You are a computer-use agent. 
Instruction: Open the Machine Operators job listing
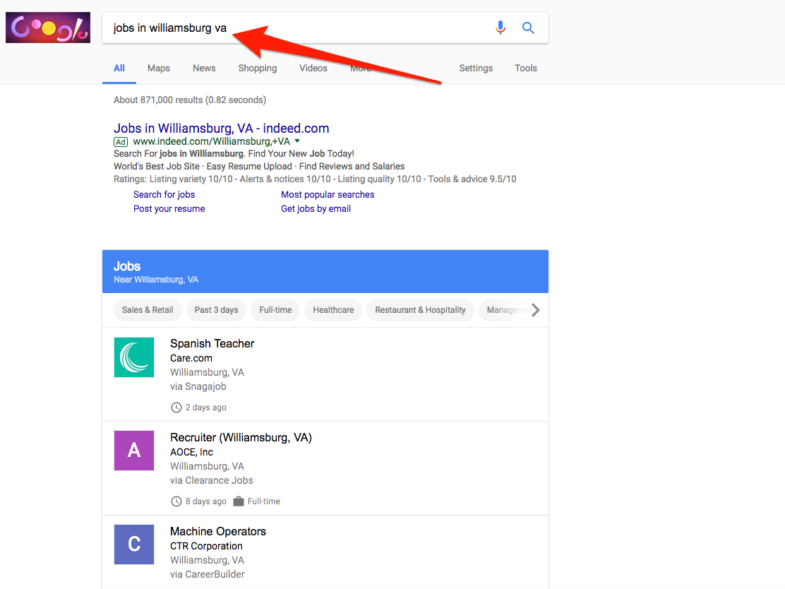tap(218, 531)
